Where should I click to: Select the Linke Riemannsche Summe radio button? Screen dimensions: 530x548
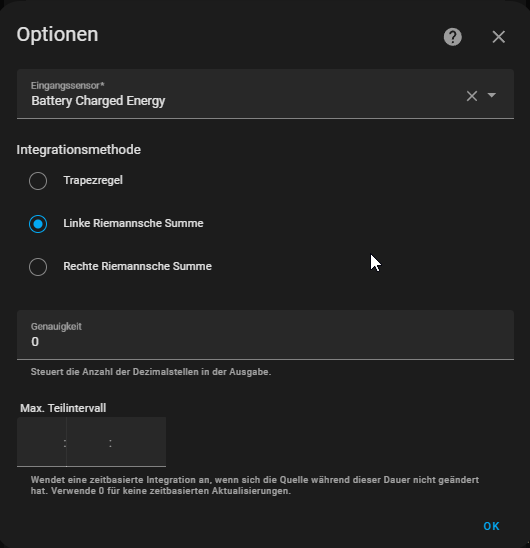tap(38, 224)
